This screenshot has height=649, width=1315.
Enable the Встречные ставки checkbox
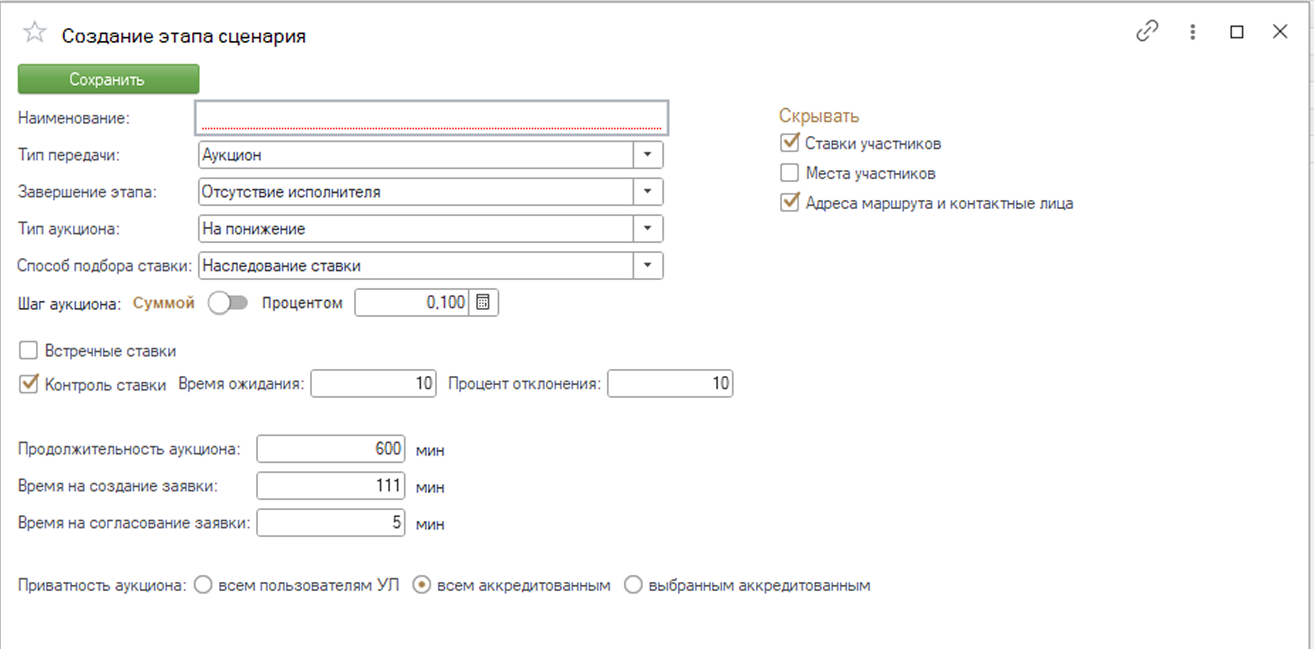click(28, 351)
